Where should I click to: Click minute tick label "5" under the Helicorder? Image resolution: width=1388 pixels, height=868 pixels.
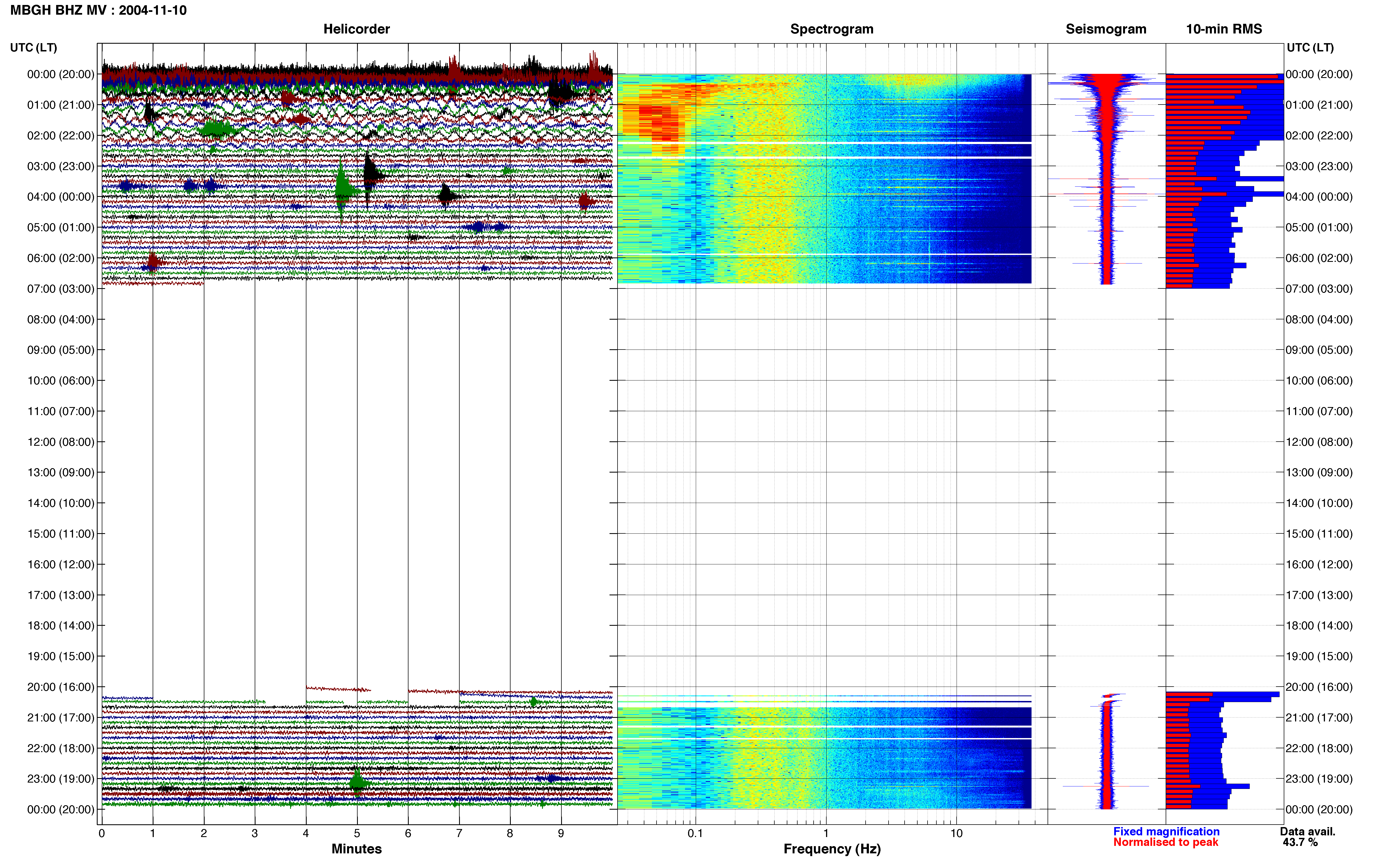357,833
